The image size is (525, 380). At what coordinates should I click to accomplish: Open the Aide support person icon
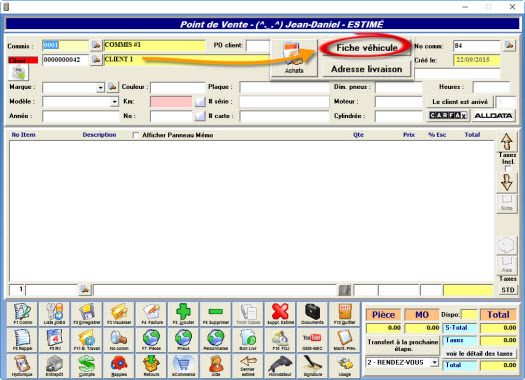pyautogui.click(x=216, y=366)
